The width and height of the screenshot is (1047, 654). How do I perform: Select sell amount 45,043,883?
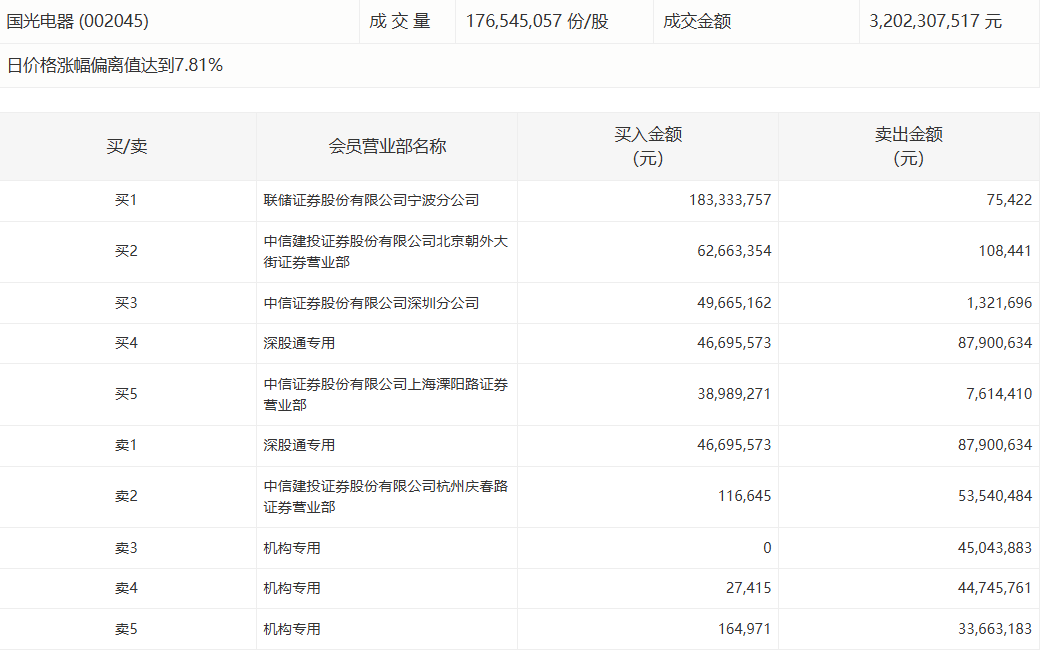(x=995, y=548)
